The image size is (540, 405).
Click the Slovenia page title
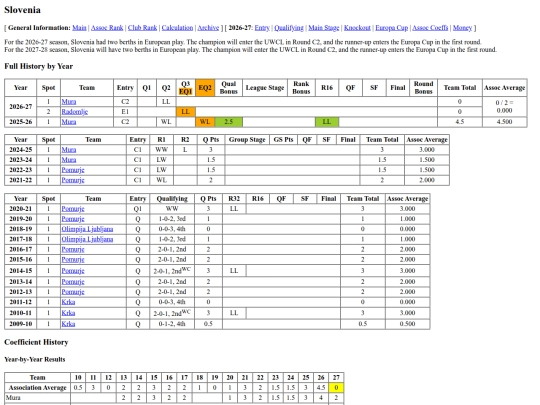[x=22, y=10]
